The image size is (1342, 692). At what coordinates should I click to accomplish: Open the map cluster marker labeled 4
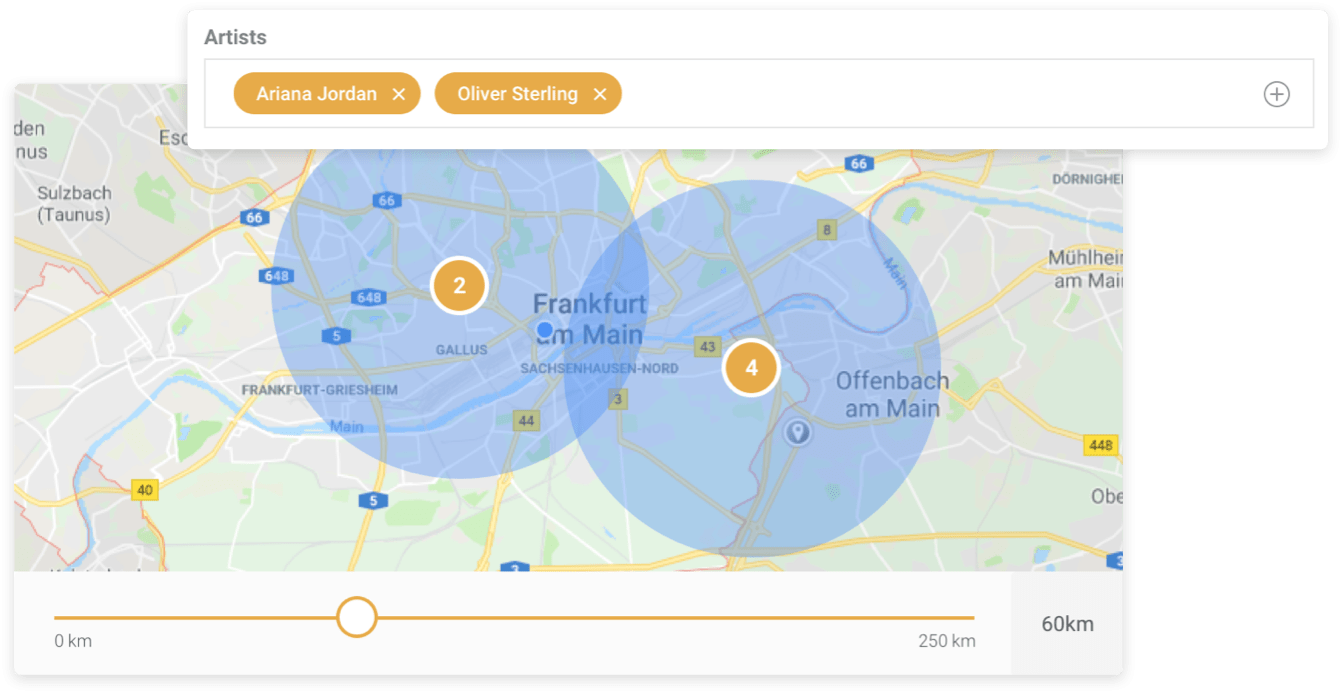pos(751,368)
